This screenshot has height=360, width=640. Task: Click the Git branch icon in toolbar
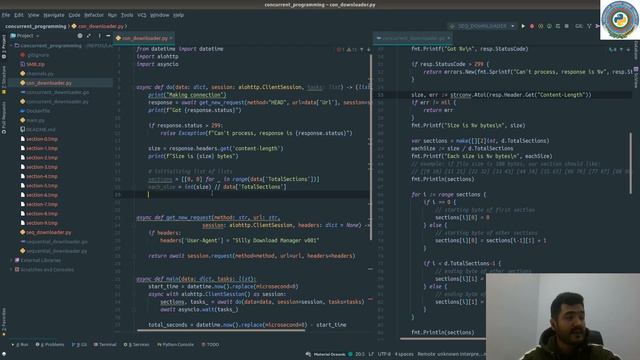tap(589, 26)
